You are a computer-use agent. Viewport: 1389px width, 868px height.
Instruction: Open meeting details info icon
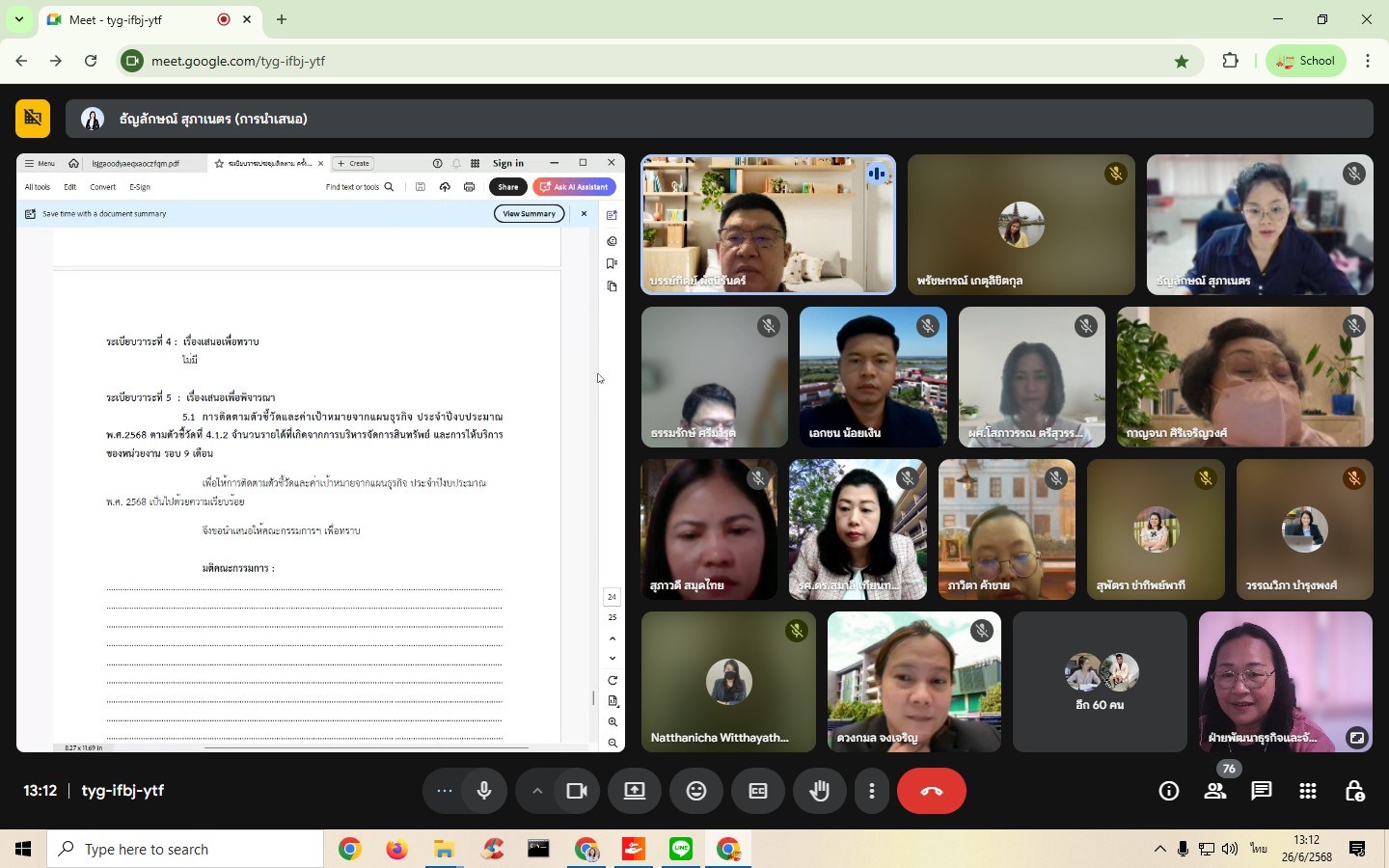coord(1169,791)
